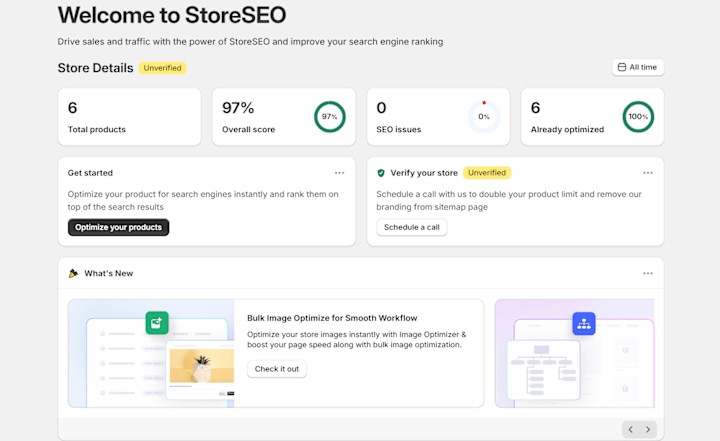Open the What's New three-dot menu
The height and width of the screenshot is (441, 720).
(648, 273)
